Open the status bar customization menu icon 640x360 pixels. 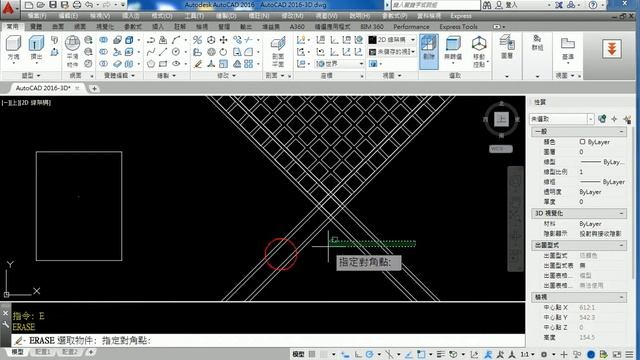click(x=629, y=354)
